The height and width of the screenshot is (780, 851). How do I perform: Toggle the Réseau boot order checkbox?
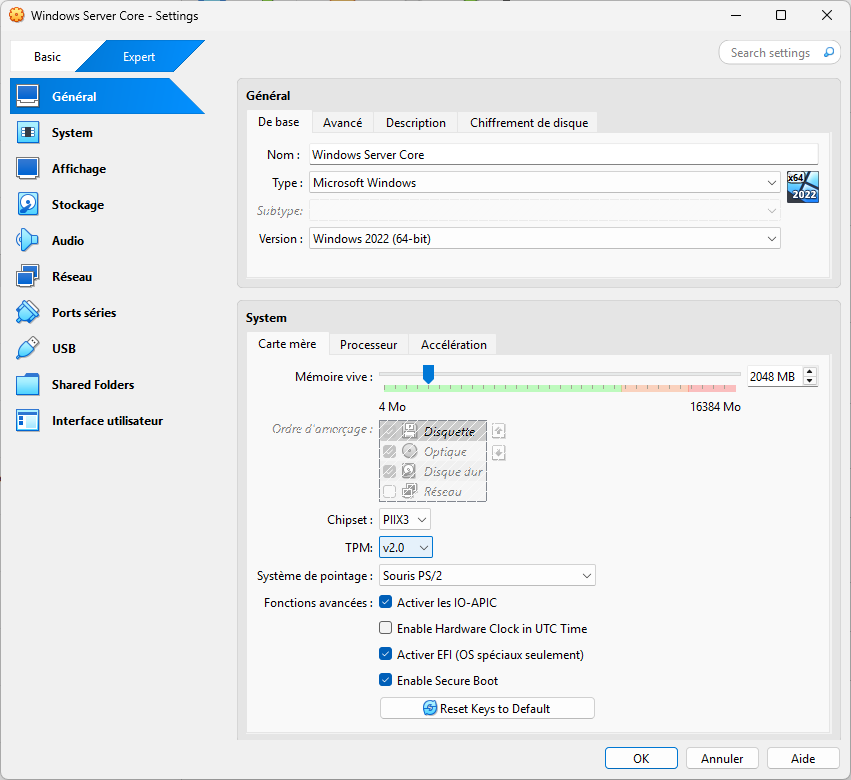pyautogui.click(x=389, y=491)
